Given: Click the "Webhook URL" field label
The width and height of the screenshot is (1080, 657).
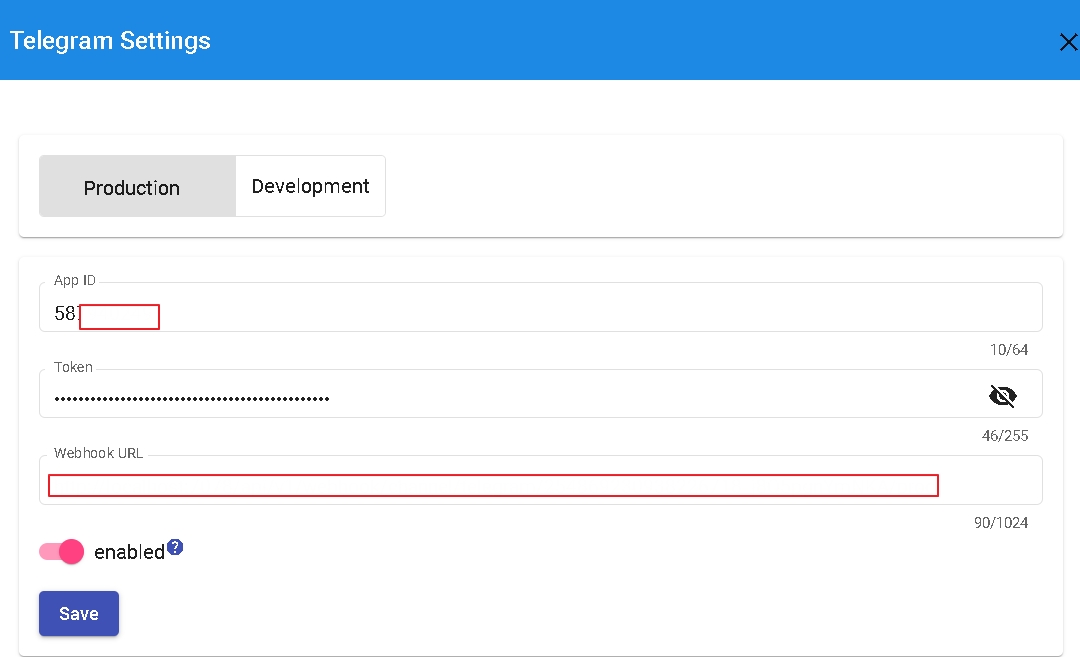Looking at the screenshot, I should pyautogui.click(x=98, y=453).
